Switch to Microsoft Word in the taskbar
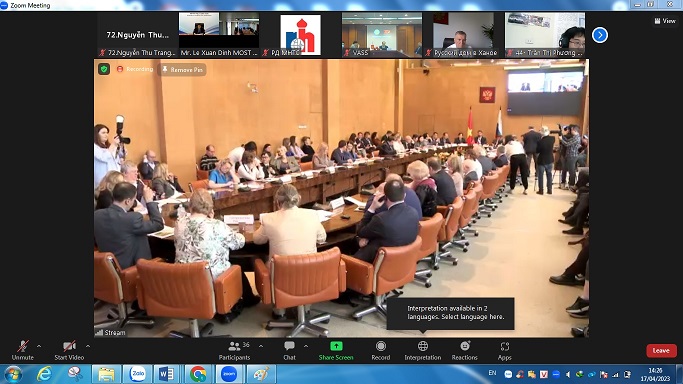The height and width of the screenshot is (384, 683). pyautogui.click(x=167, y=374)
